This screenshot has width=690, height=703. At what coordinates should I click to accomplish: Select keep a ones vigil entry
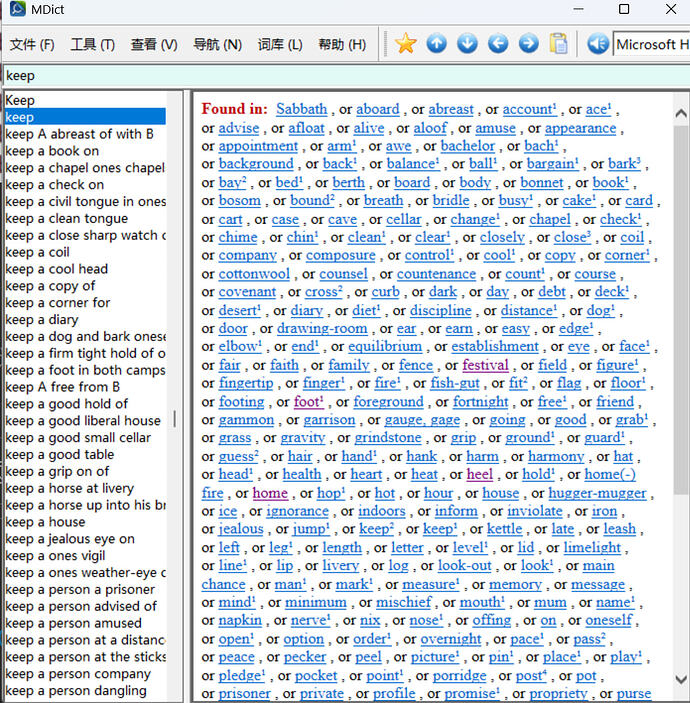pyautogui.click(x=55, y=556)
